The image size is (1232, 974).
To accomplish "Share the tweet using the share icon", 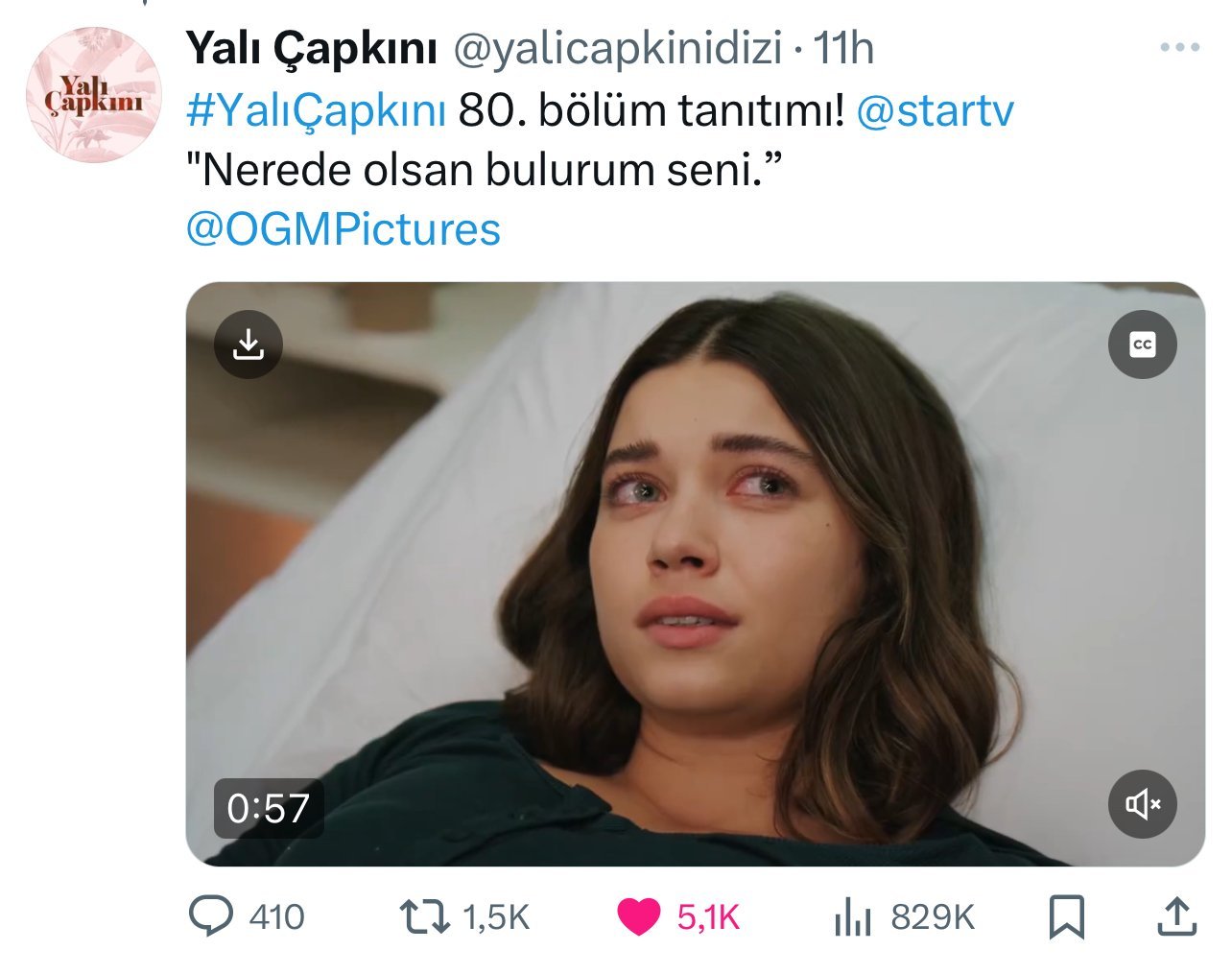I will tap(1176, 916).
